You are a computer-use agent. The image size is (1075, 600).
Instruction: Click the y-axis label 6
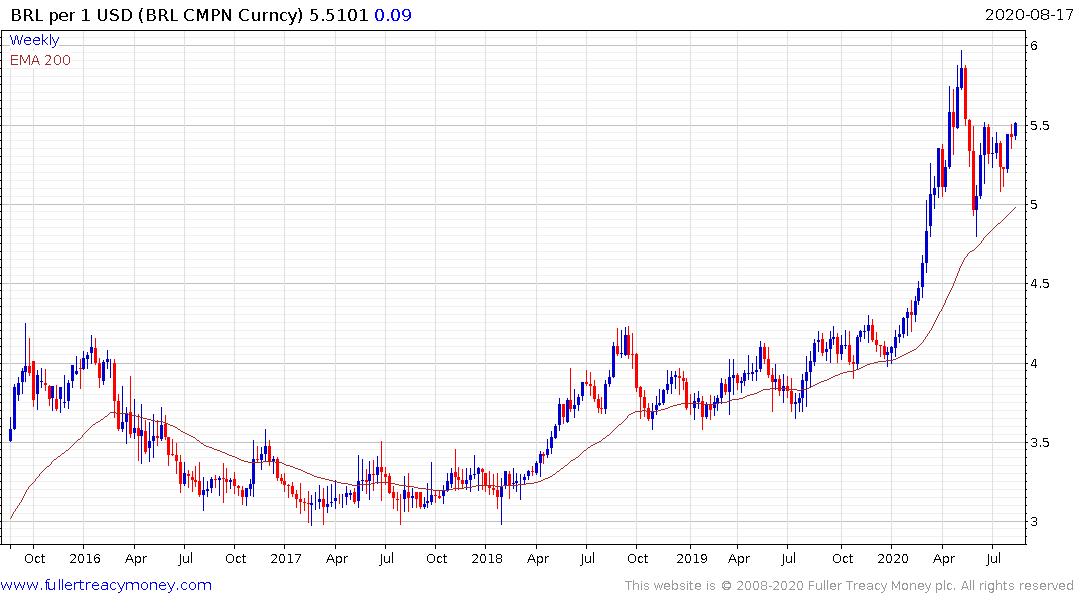click(x=1034, y=46)
